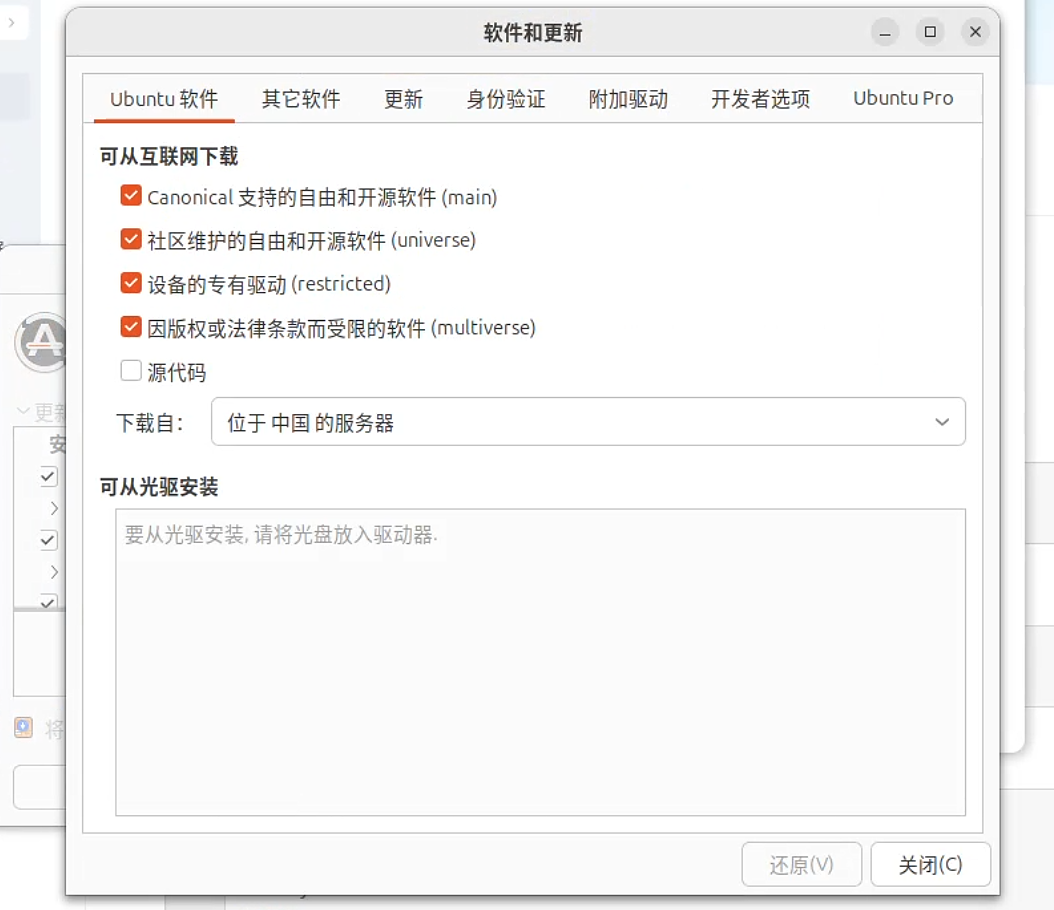
Task: Toggle the 社区维护的自由和开源软件 (universe) checkbox
Action: (x=131, y=239)
